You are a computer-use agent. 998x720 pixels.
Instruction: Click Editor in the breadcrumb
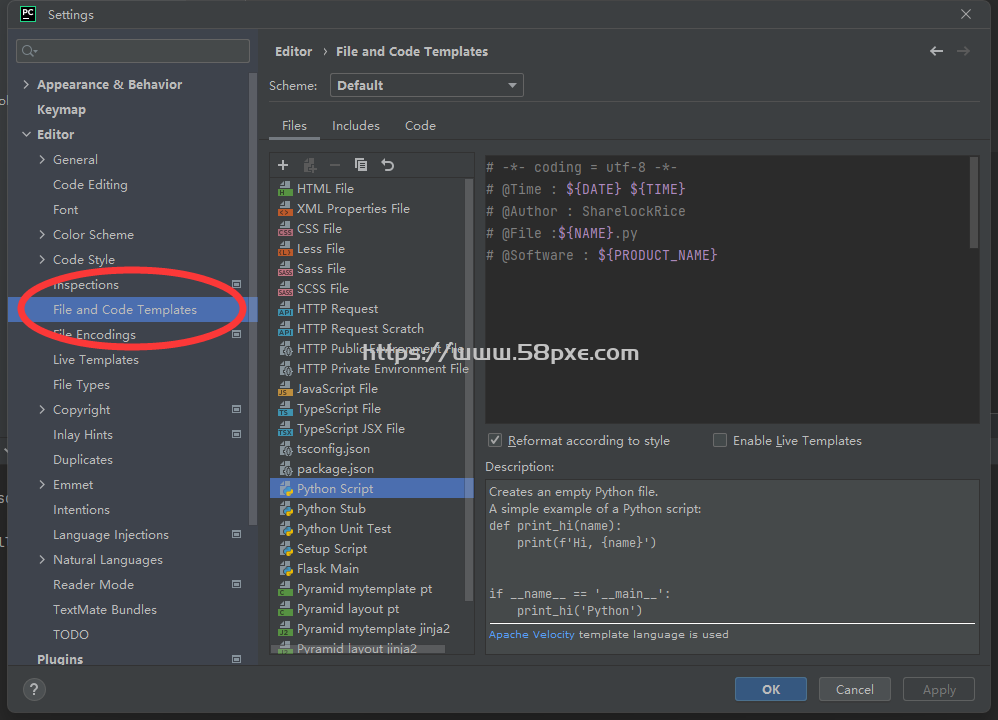pos(293,52)
